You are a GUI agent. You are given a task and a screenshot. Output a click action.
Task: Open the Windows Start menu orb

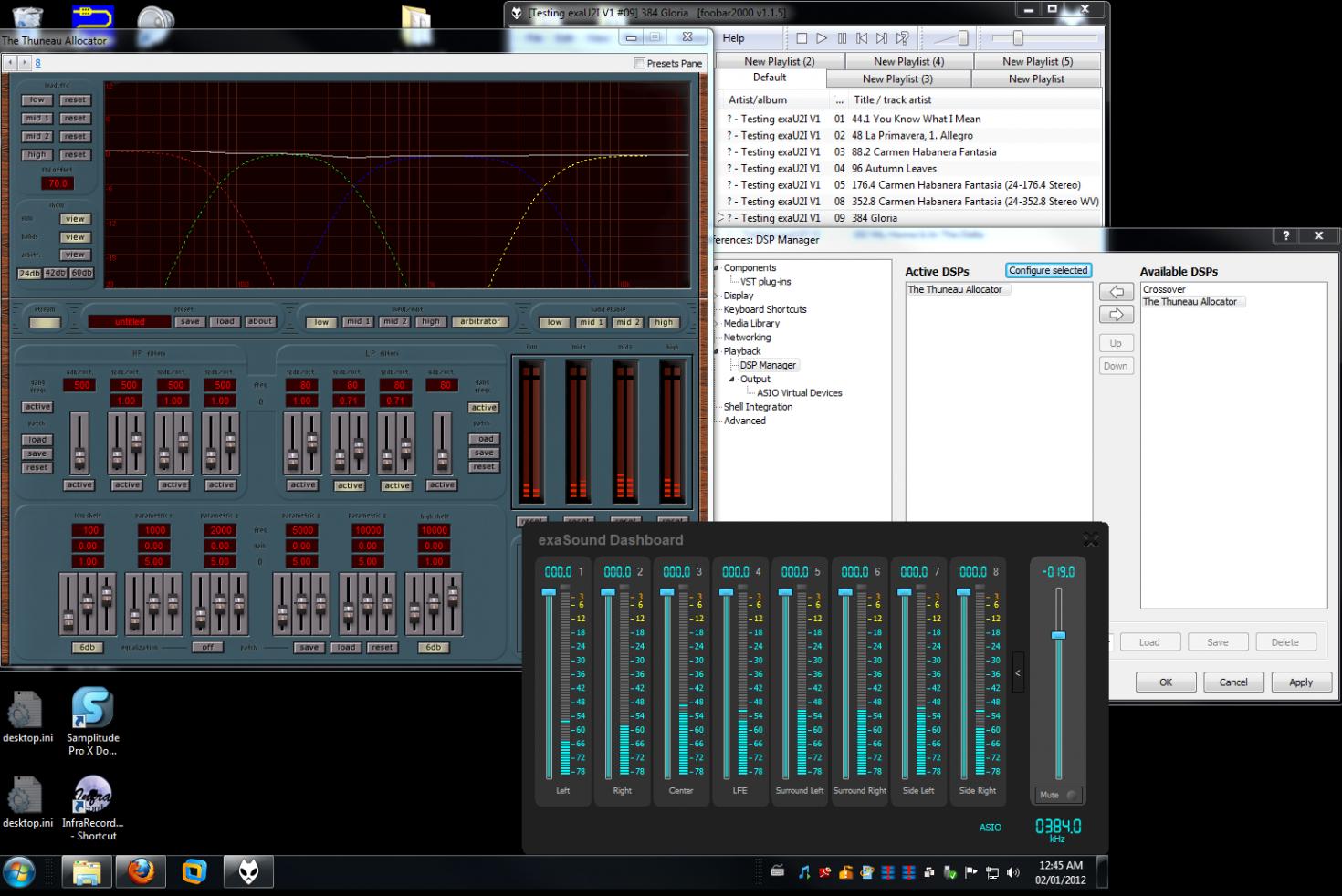20,872
